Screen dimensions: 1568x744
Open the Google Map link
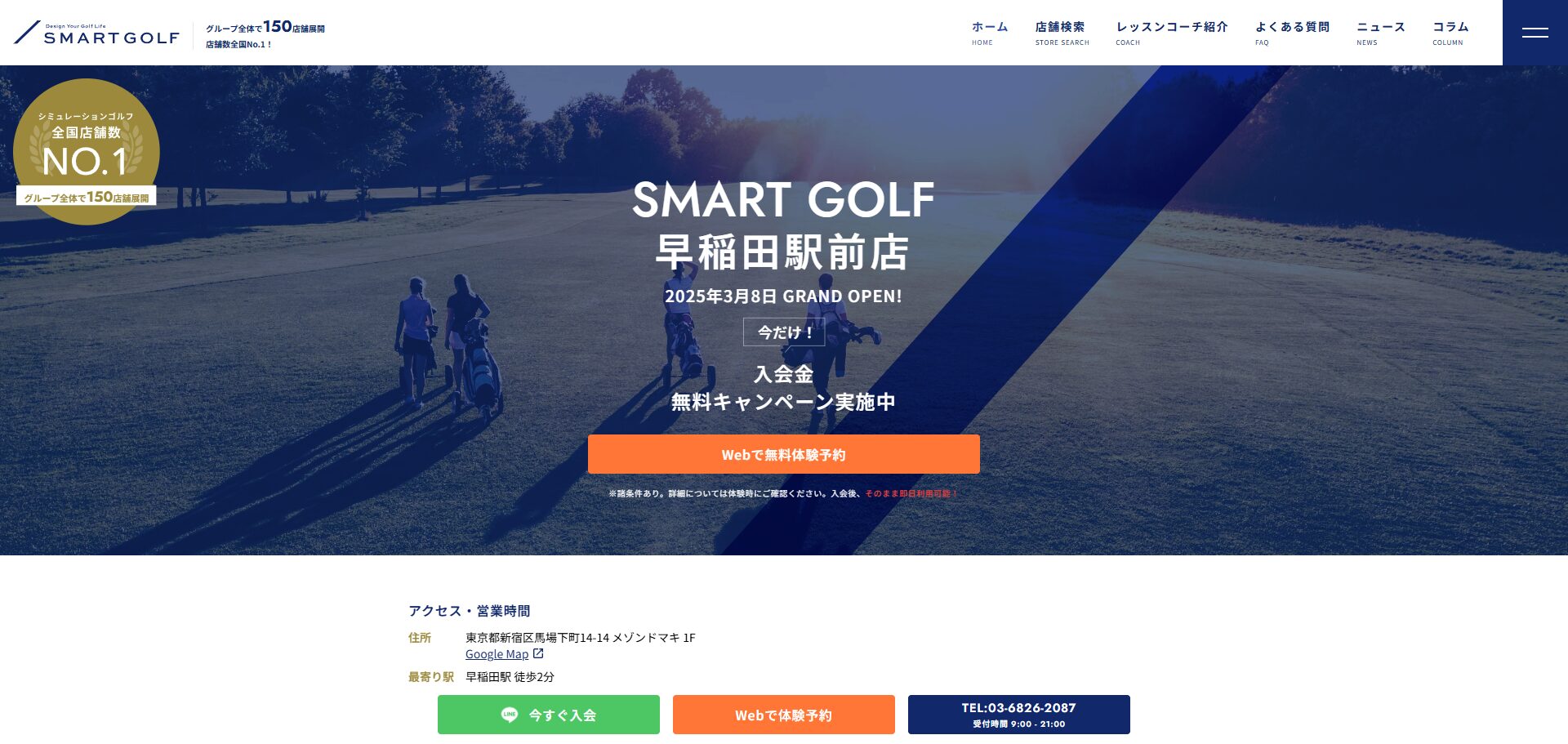coord(497,654)
